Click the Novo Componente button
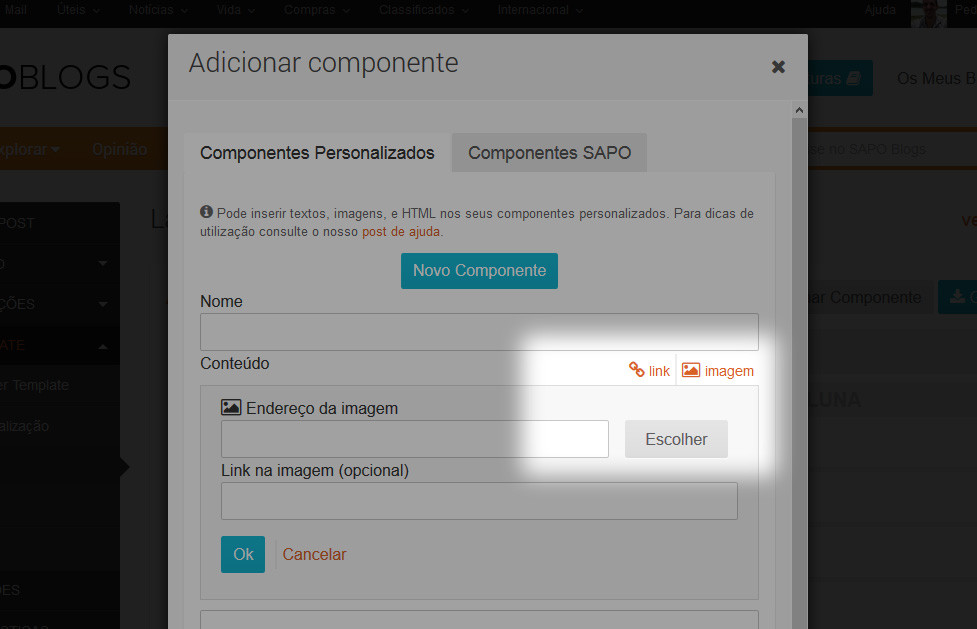Screen dimensions: 977x629 pos(479,270)
